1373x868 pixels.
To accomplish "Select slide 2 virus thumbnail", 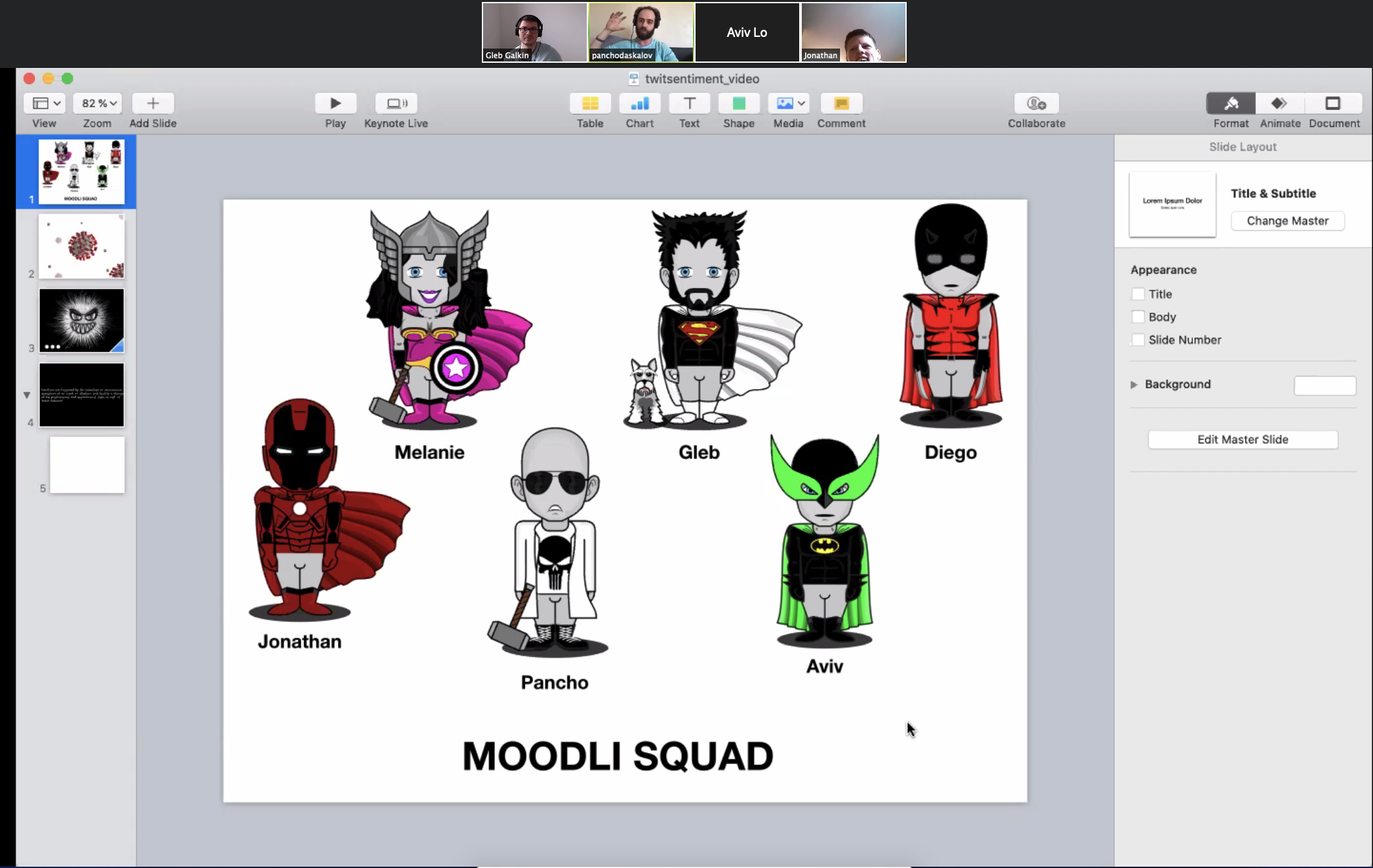I will coord(82,246).
